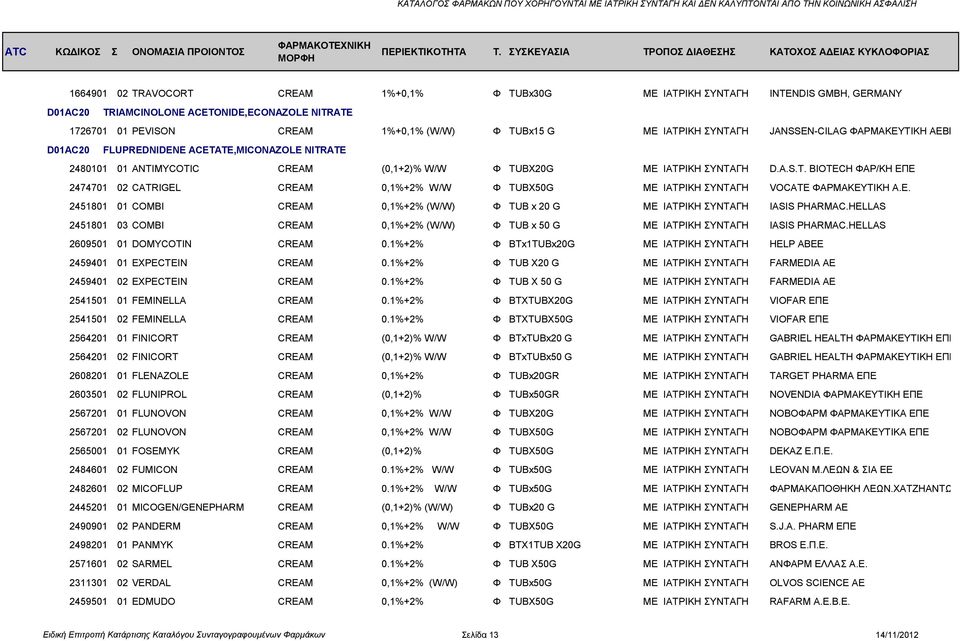Click TUBx30G packaging of TRAVOCORT
960x641 pixels.
pos(530,94)
